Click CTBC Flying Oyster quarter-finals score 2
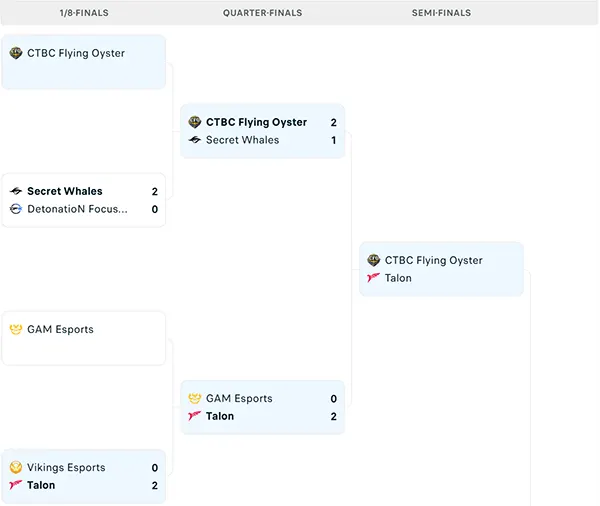 (x=334, y=122)
